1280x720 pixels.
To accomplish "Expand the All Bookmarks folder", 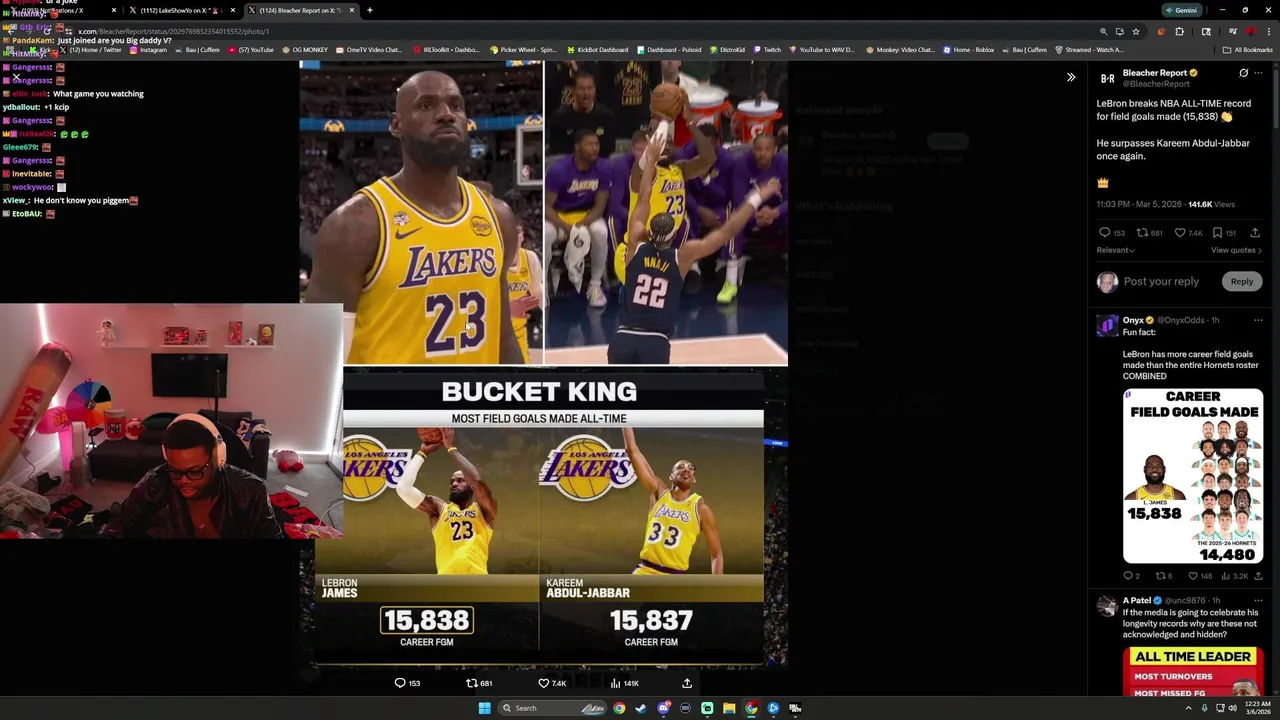I will coord(1247,49).
